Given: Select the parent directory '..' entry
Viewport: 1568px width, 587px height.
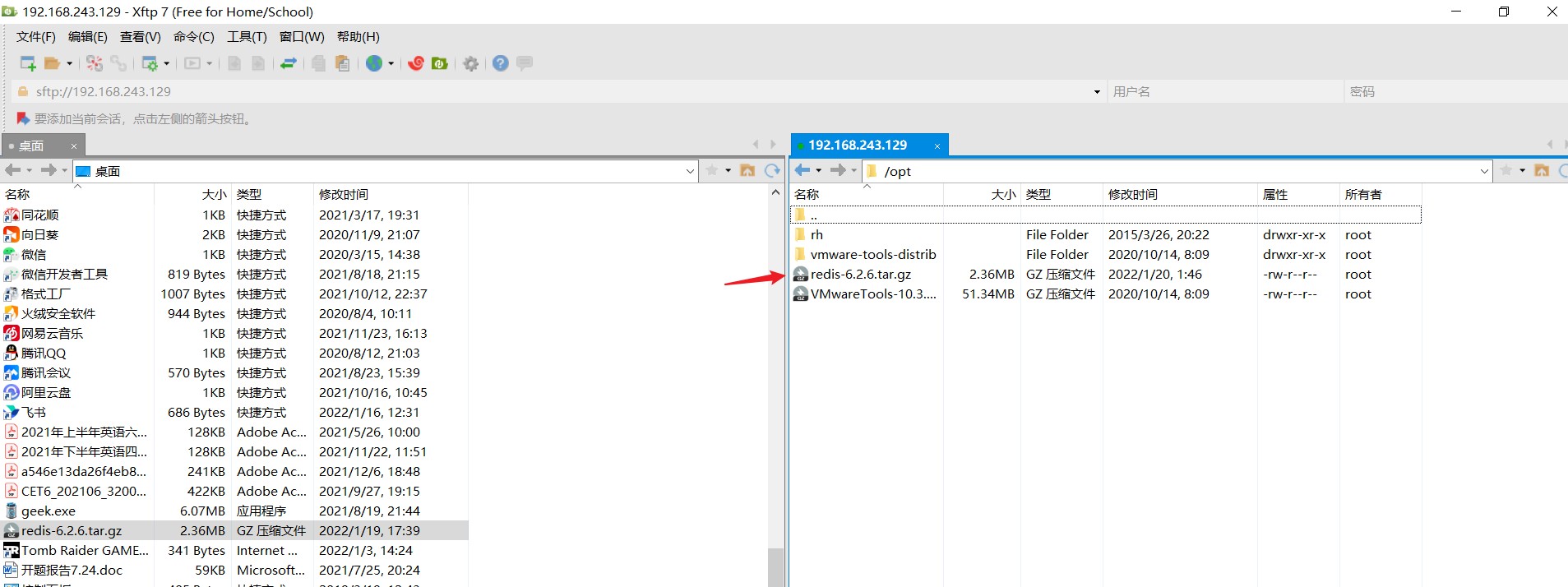Looking at the screenshot, I should [1105, 215].
